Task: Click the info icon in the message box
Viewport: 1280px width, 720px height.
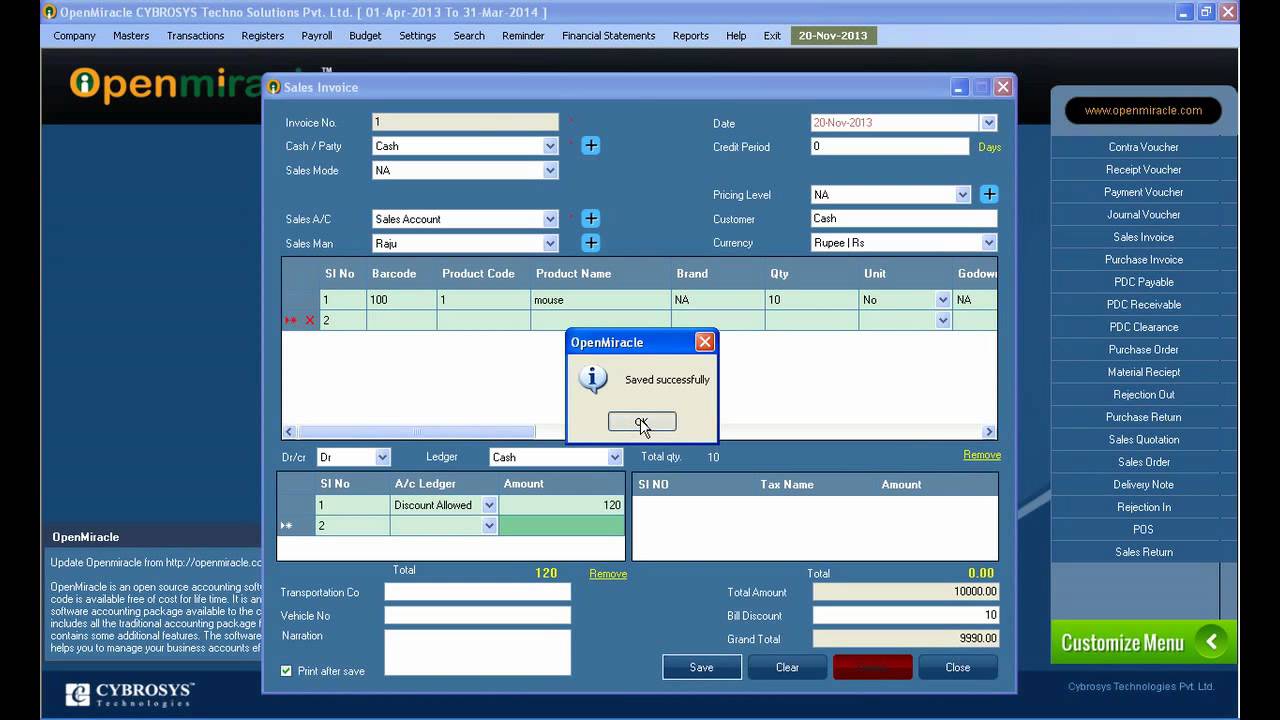Action: 593,379
